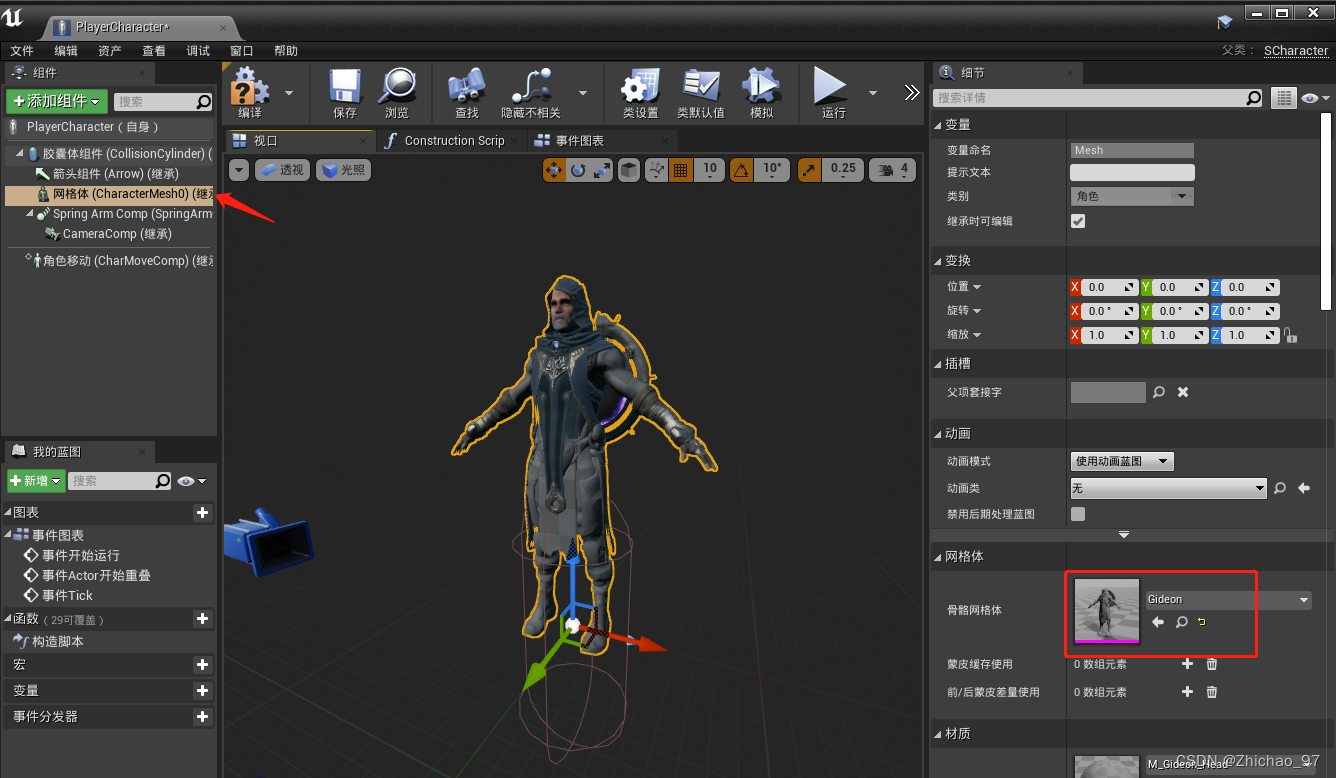
Task: Add a new 函数 with plus button
Action: point(203,619)
